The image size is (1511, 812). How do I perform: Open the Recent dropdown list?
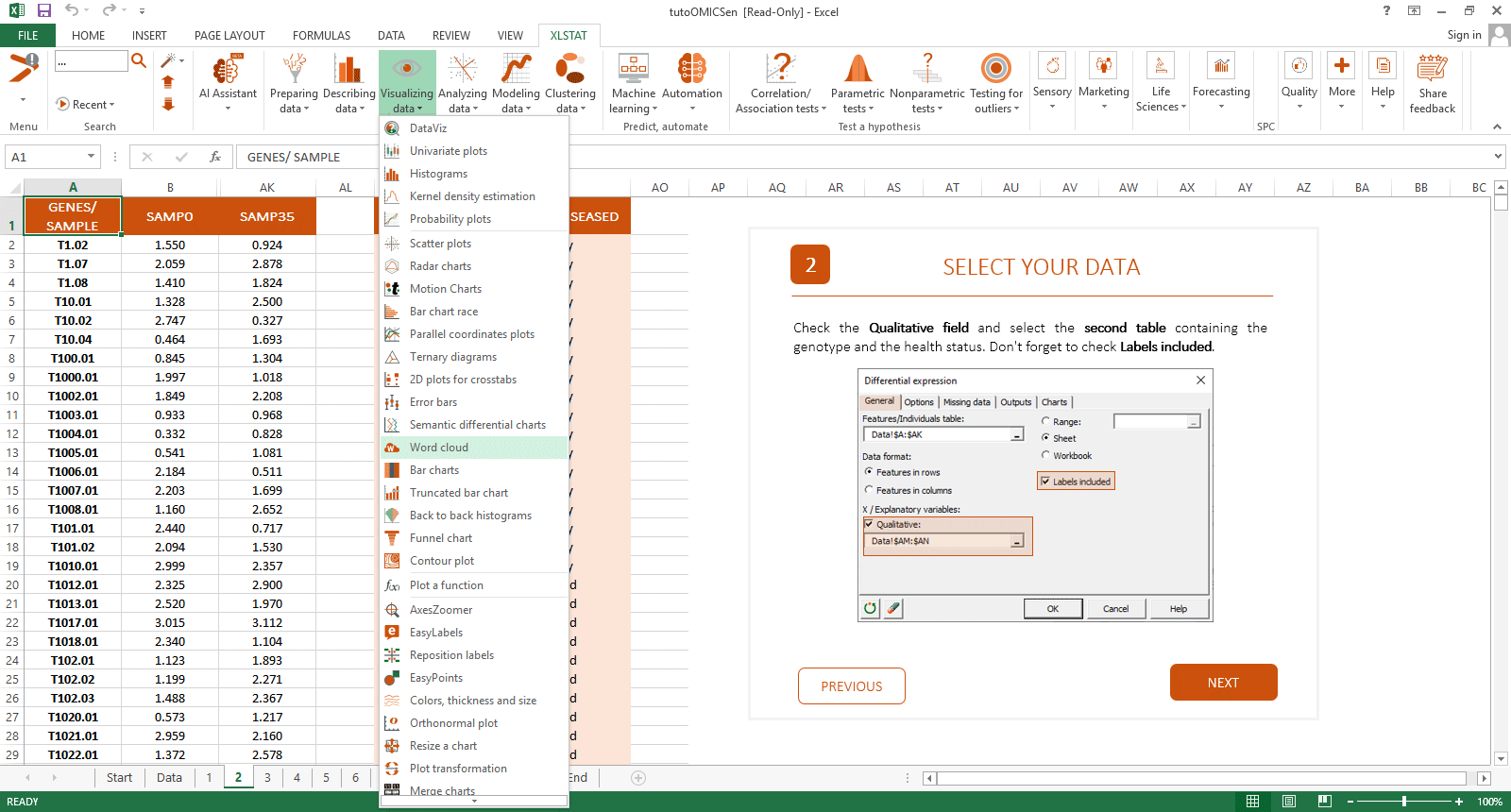click(87, 105)
